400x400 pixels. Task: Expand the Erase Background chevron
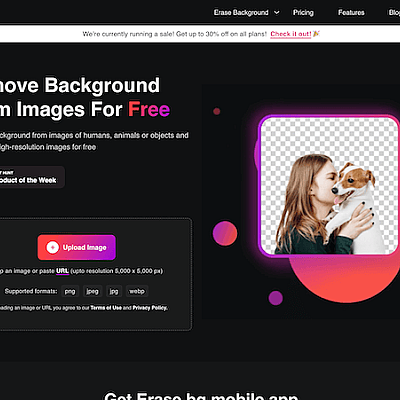click(277, 13)
